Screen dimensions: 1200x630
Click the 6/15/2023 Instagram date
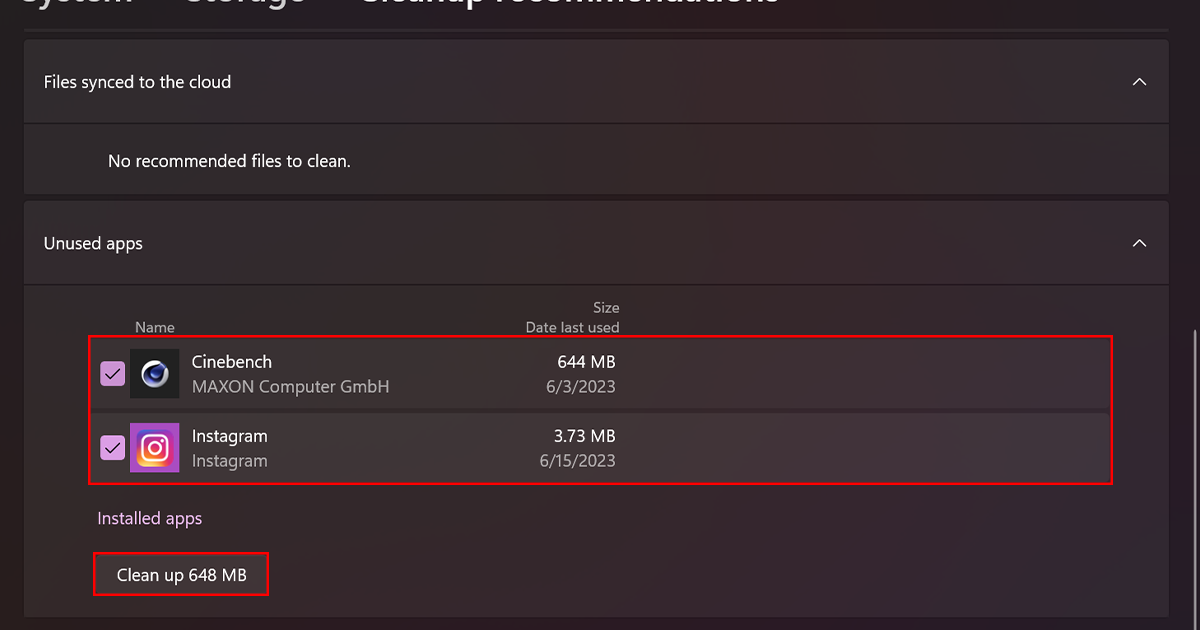pyautogui.click(x=577, y=461)
